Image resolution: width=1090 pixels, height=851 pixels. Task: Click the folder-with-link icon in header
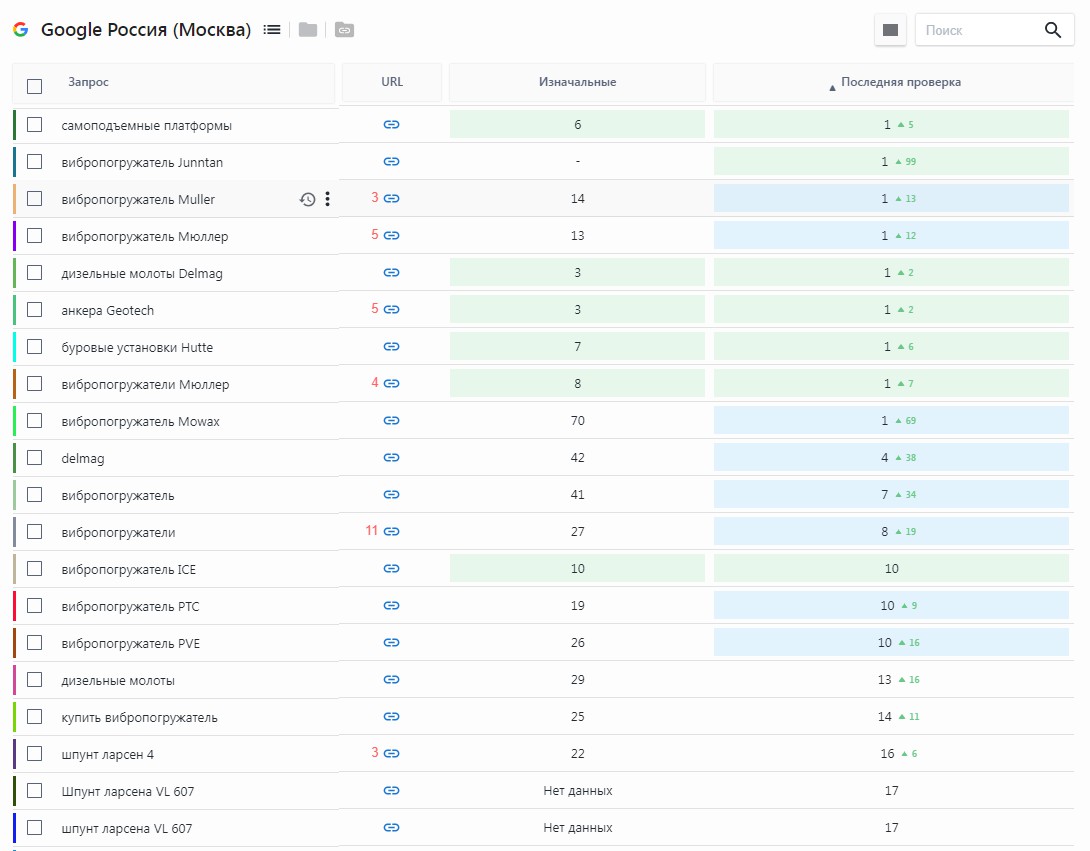click(x=344, y=30)
